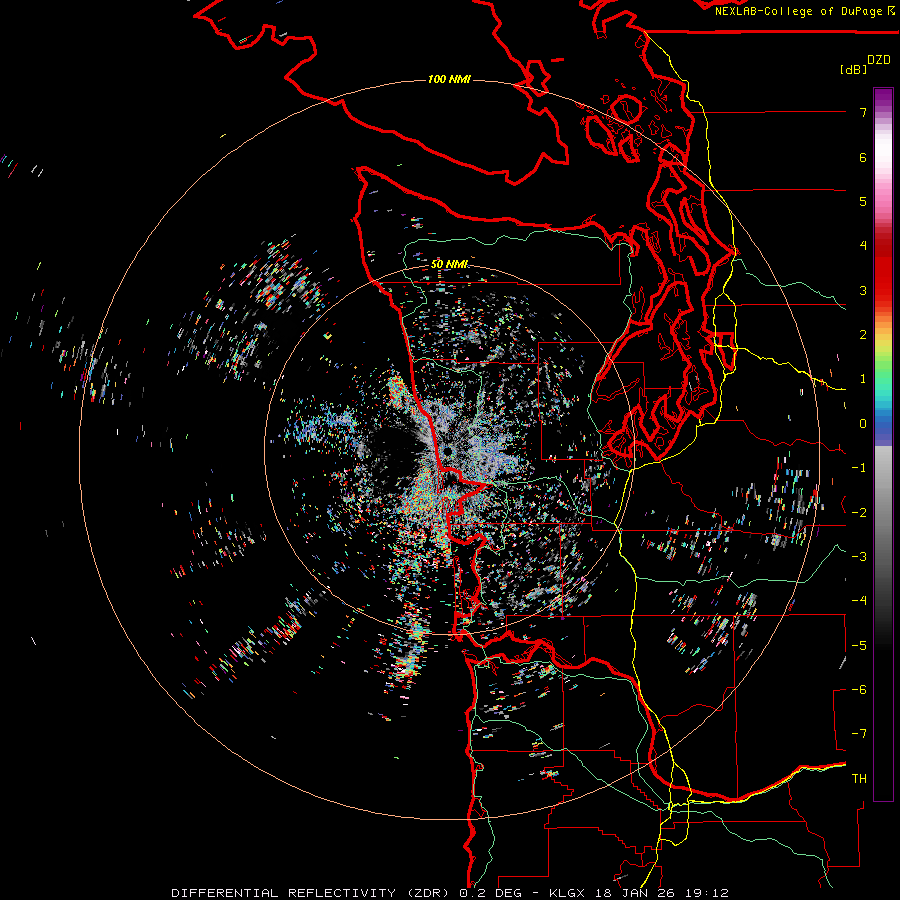Click the radar site dot at center

[x=447, y=452]
